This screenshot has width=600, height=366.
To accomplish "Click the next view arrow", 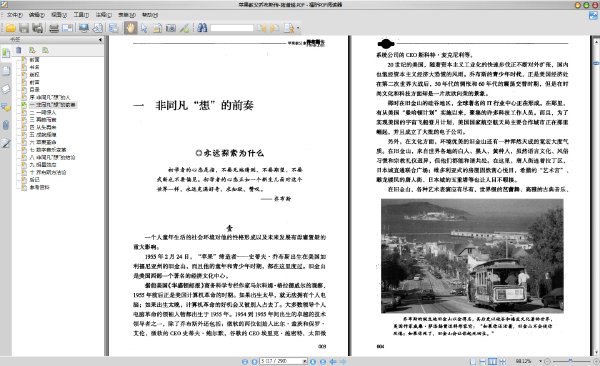I will [x=343, y=361].
